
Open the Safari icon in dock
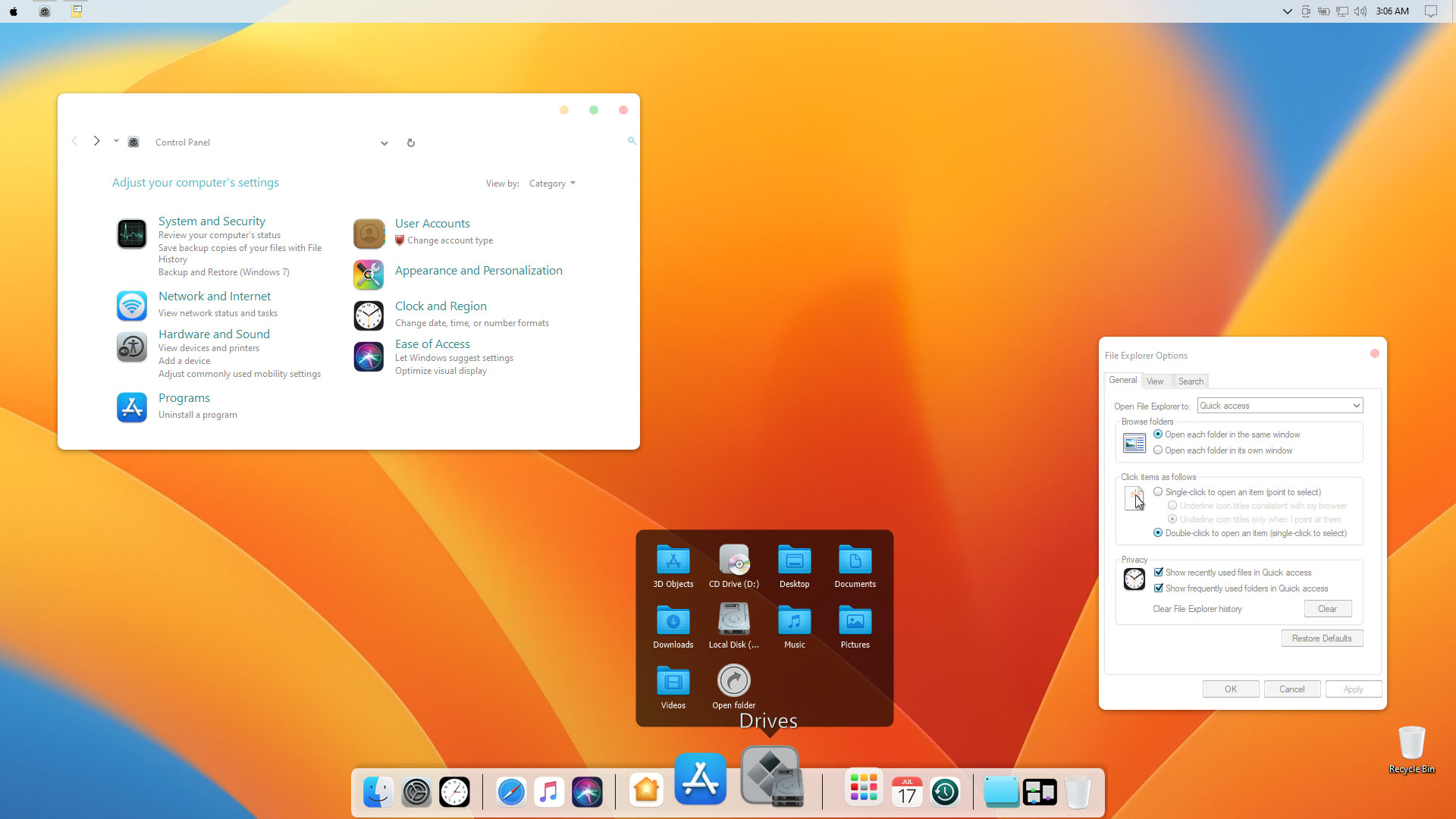511,792
